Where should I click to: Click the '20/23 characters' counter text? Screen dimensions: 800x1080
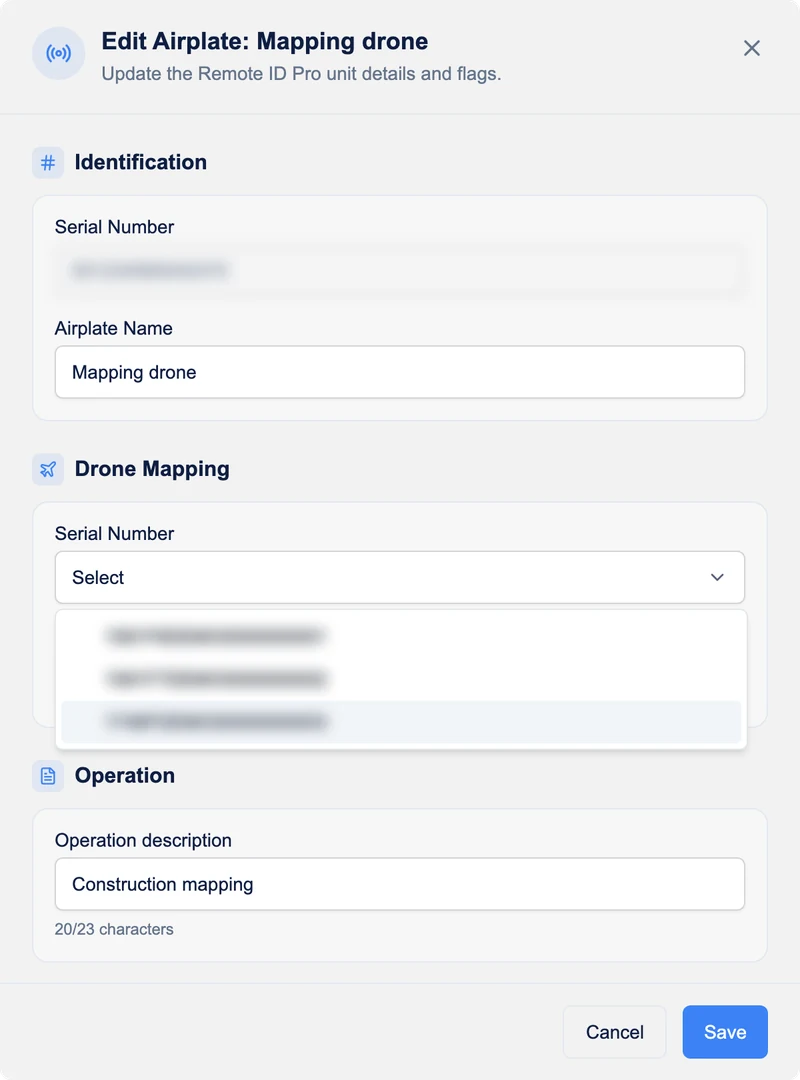114,929
